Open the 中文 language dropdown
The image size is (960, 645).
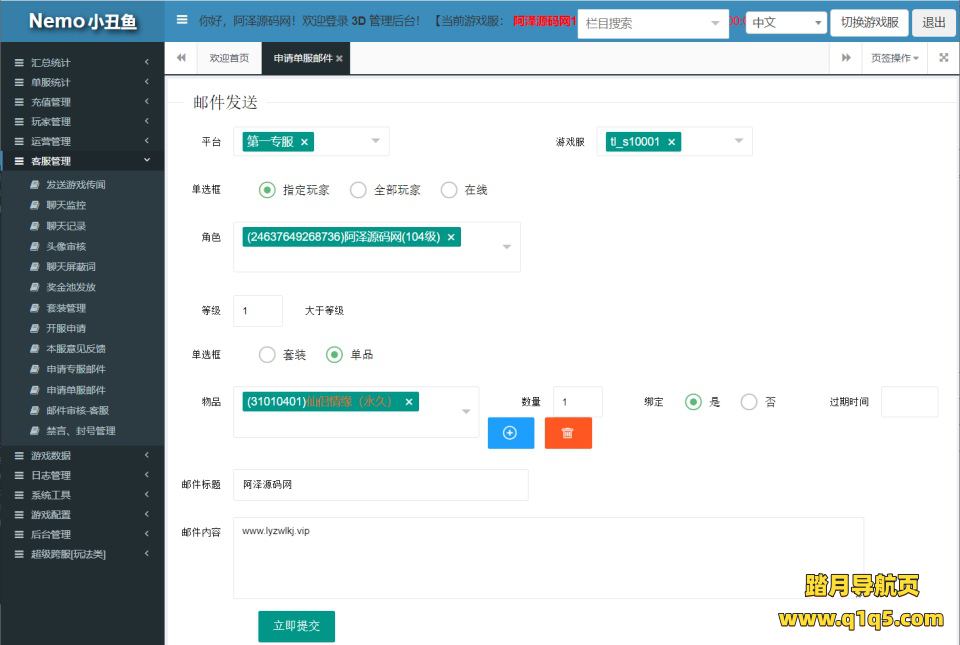(786, 22)
